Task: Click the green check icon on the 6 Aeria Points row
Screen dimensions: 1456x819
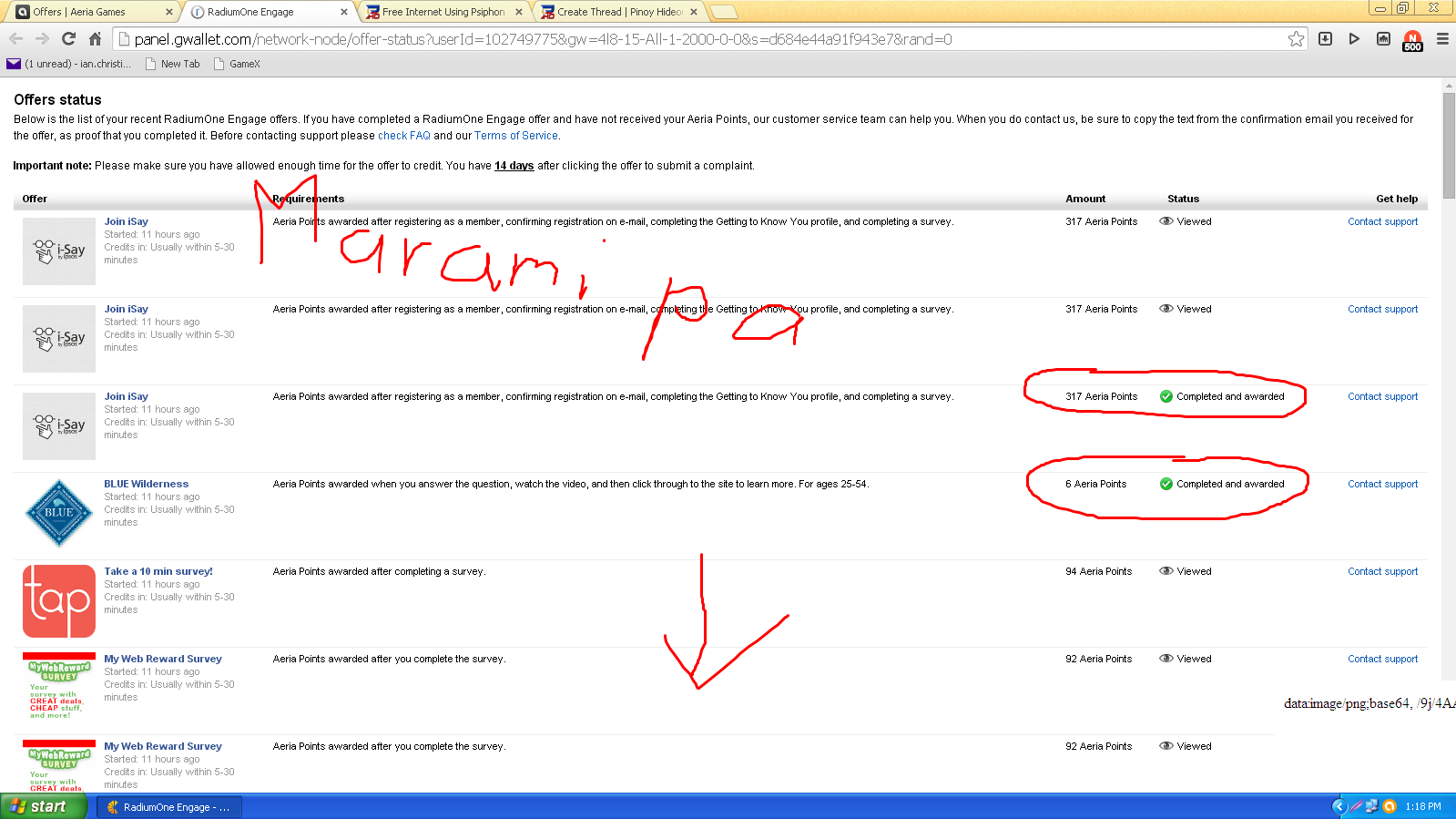Action: click(1166, 484)
